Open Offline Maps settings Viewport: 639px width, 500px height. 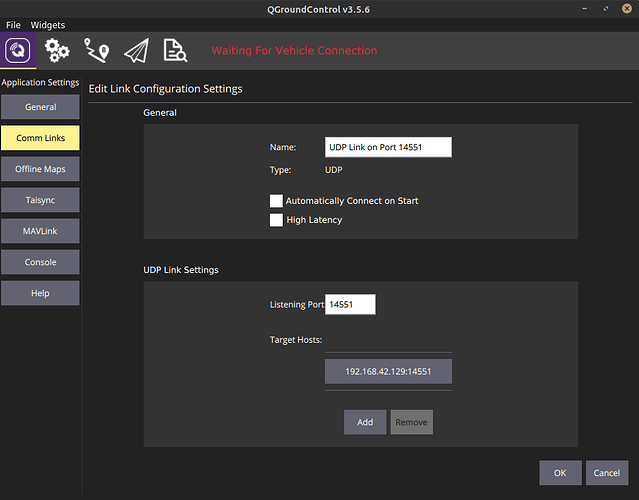click(40, 169)
